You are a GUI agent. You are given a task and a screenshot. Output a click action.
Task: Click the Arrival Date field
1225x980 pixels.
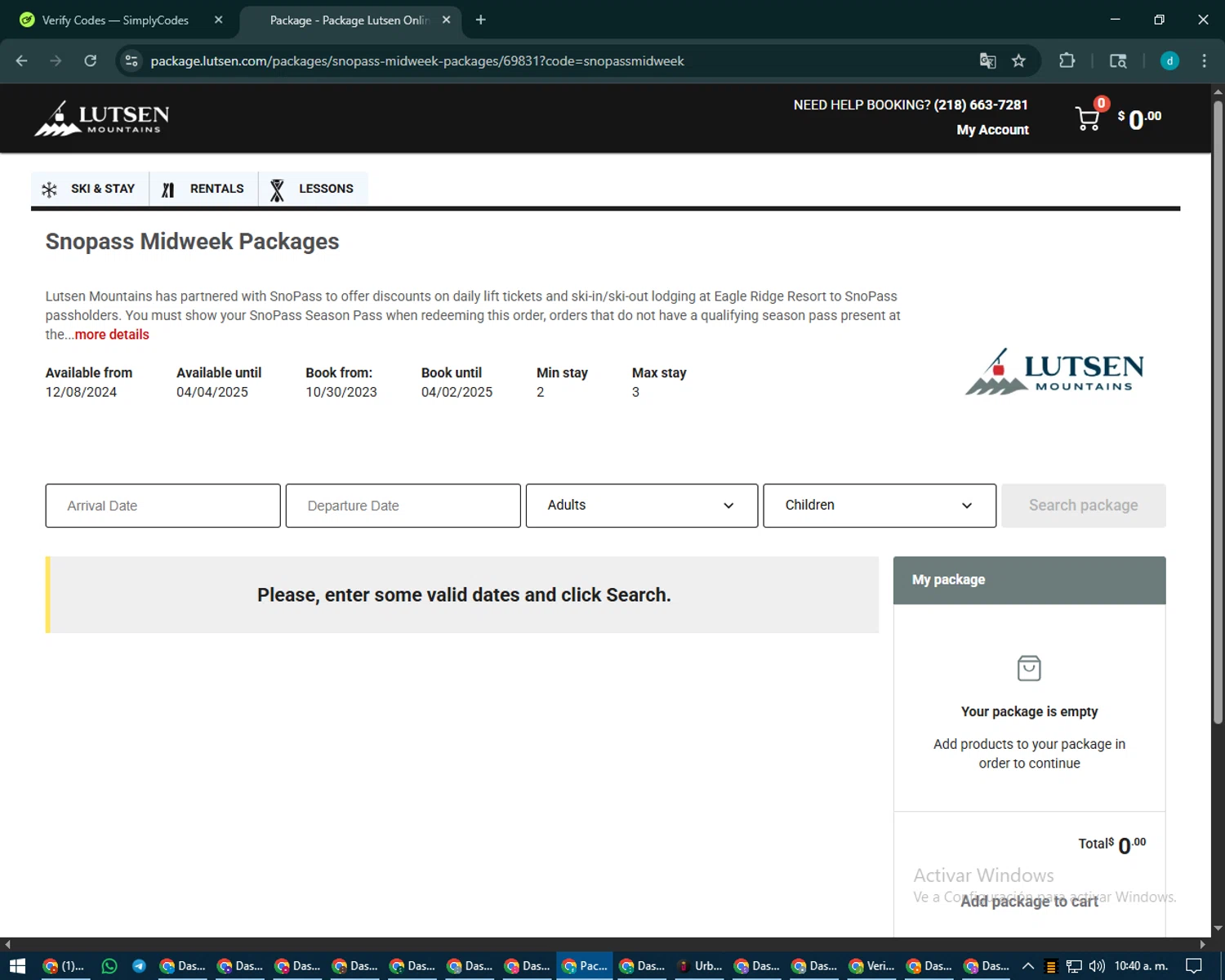click(163, 506)
